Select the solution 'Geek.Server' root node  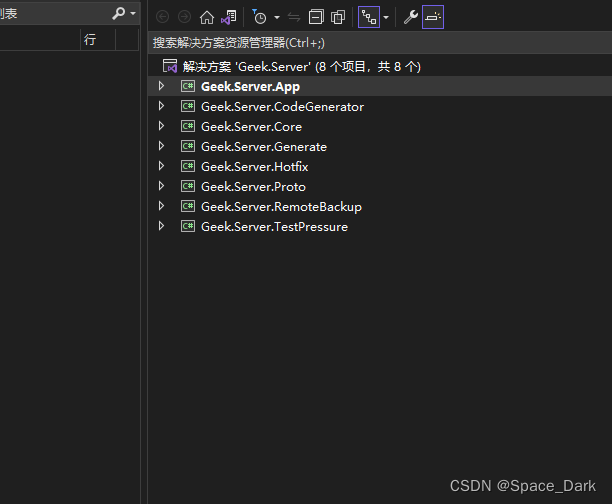tap(302, 67)
